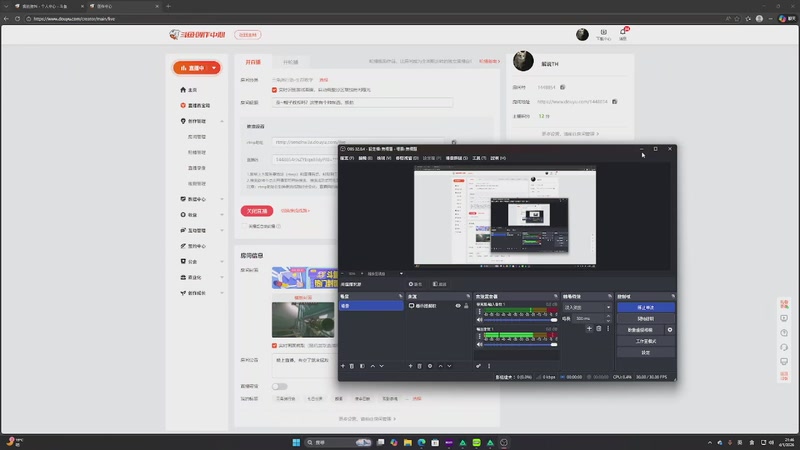Viewport: 800px width, 450px height.
Task: Click the room title input field
Action: pos(362,103)
